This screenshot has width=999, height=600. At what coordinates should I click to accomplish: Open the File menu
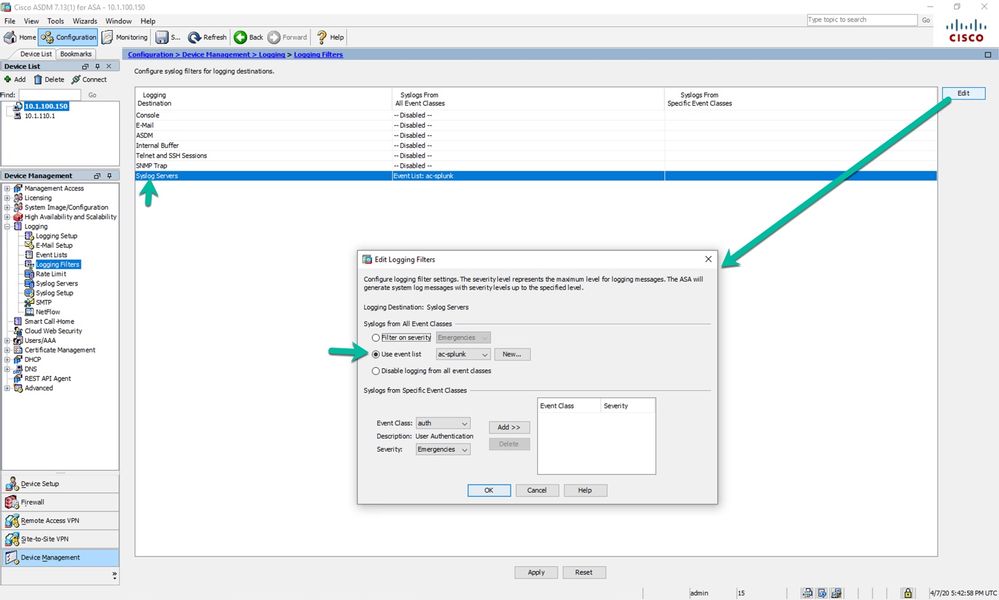click(10, 21)
